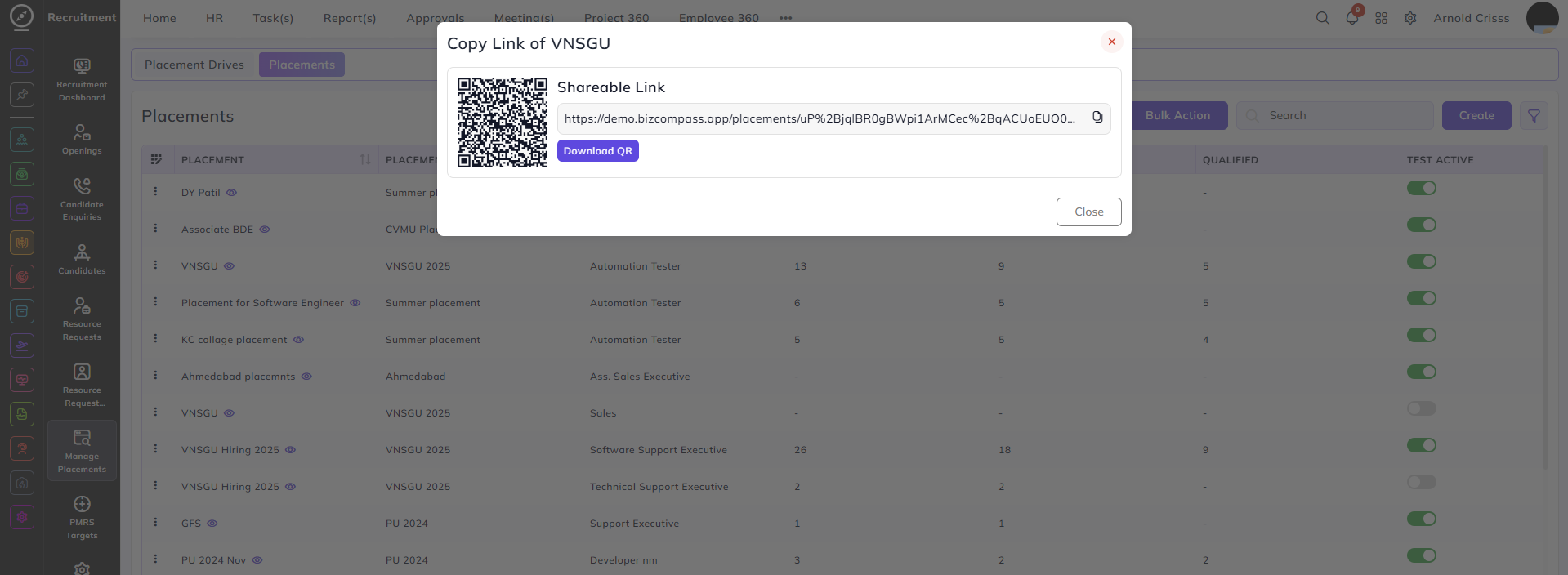Open the apps grid icon in header

click(1381, 18)
